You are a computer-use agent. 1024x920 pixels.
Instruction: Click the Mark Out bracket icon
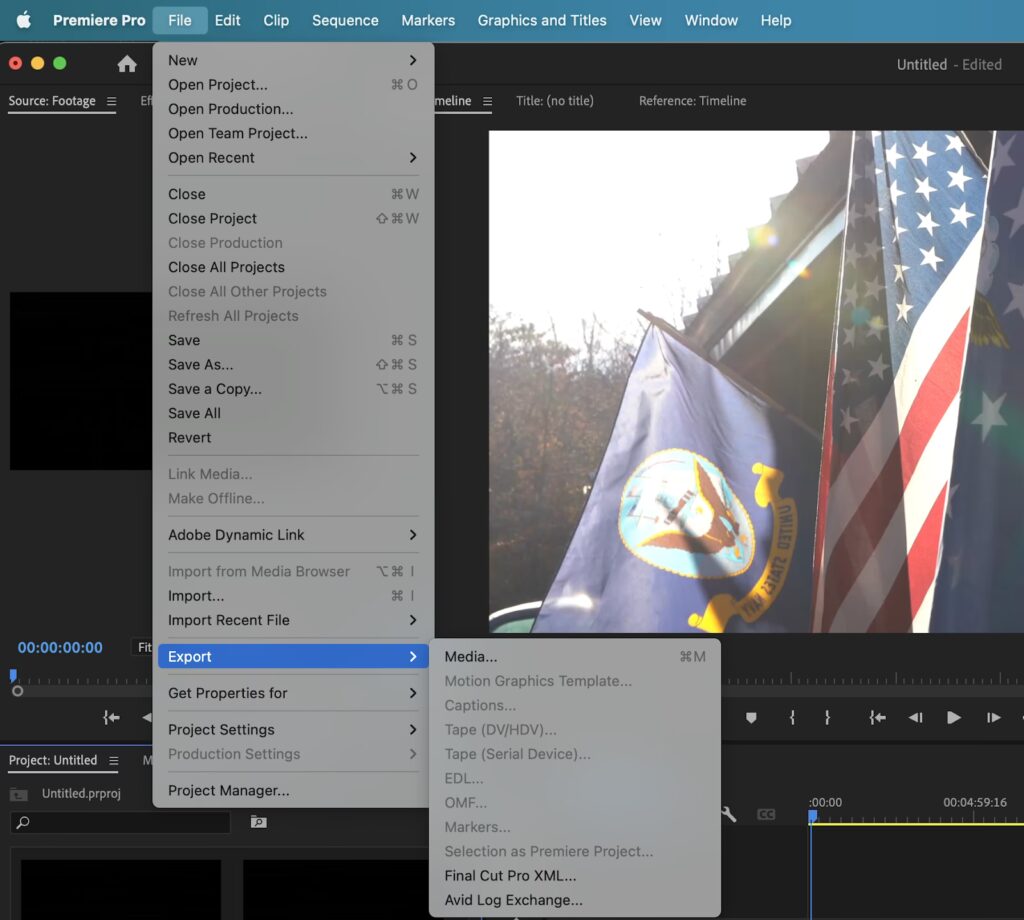827,717
